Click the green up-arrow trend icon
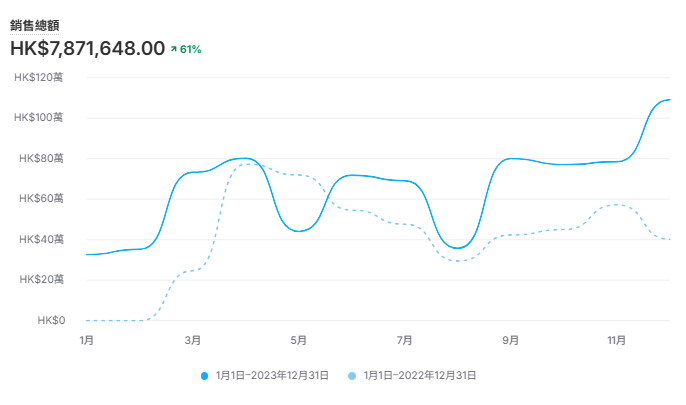The width and height of the screenshot is (686, 405). [174, 49]
